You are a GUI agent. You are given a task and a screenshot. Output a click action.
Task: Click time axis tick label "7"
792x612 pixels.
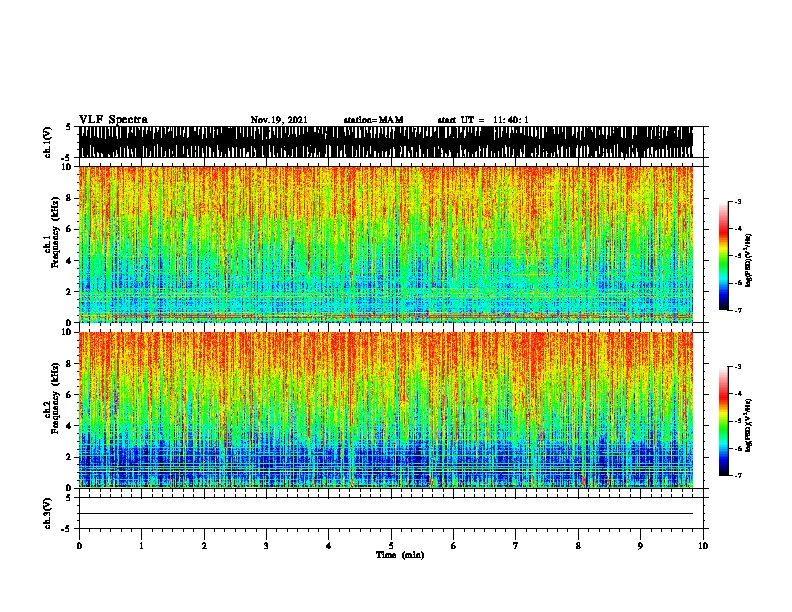516,545
